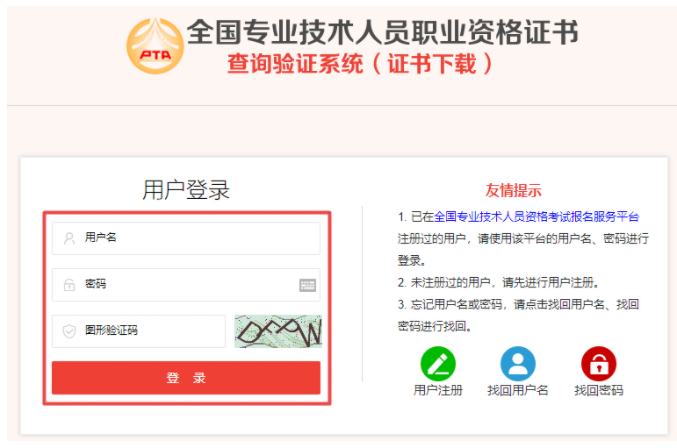677x448 pixels.
Task: Click the 全国专业技术人员职业资格证书 title heading
Action: pos(383,32)
